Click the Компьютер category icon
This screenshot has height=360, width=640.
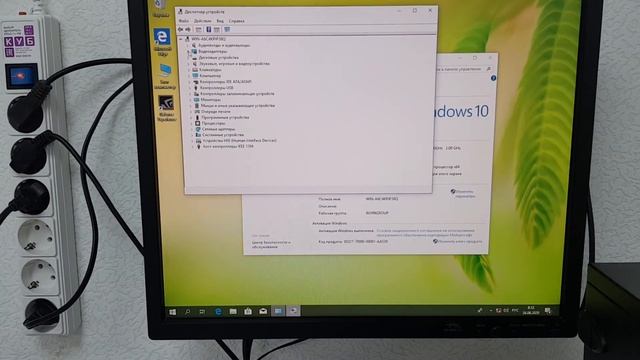pyautogui.click(x=196, y=76)
